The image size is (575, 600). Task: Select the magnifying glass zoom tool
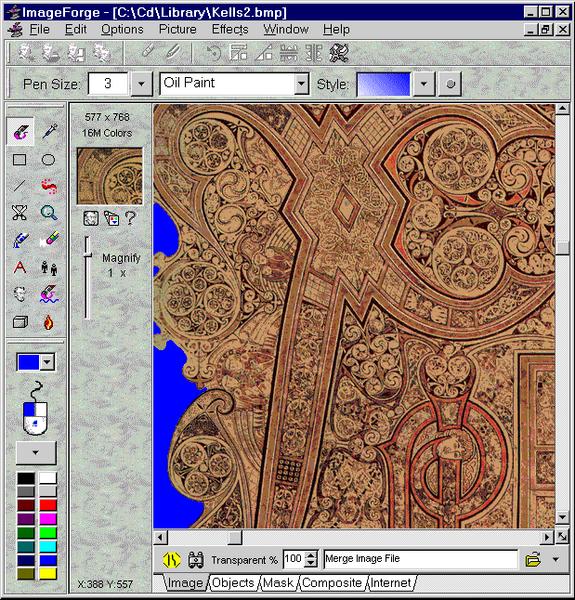tap(49, 213)
